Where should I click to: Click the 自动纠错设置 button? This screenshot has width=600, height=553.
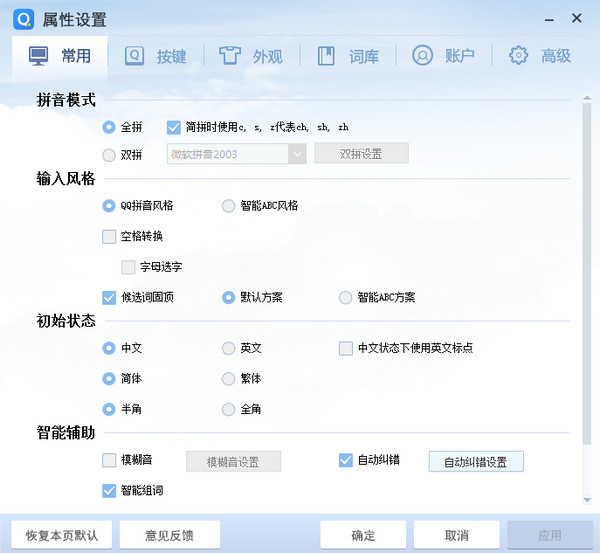pyautogui.click(x=476, y=461)
